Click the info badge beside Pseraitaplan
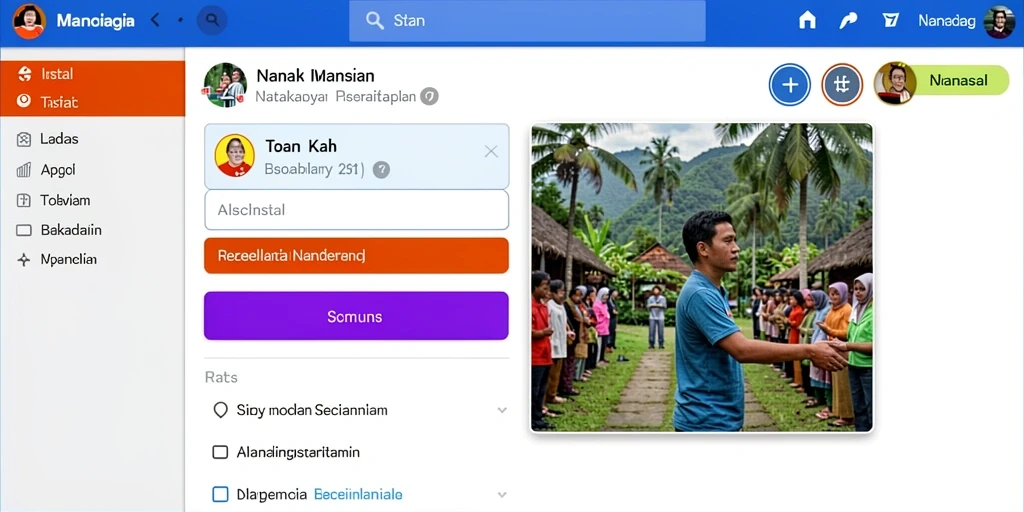Viewport: 1024px width, 512px height. 429,97
